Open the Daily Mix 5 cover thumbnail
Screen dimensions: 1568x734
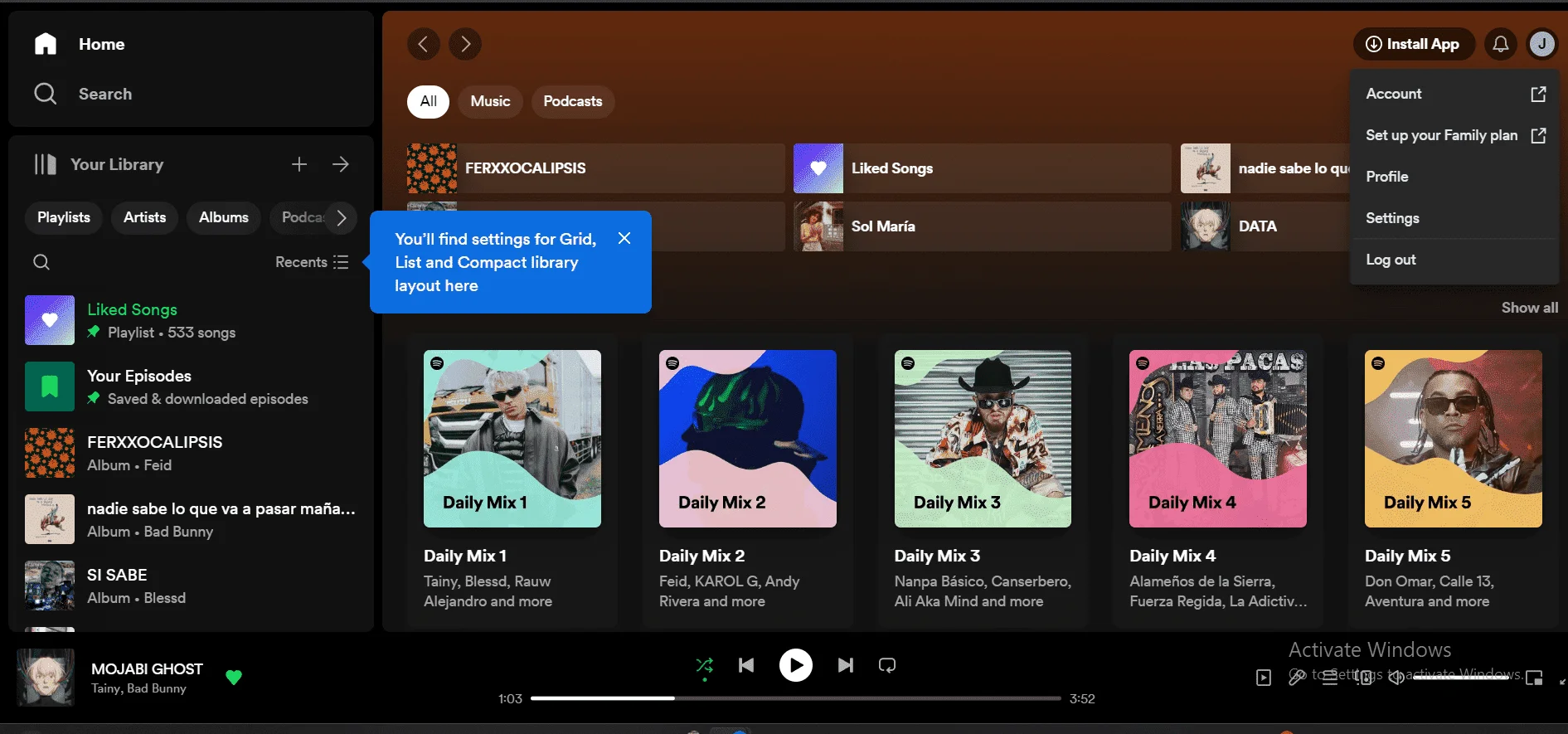click(x=1454, y=439)
